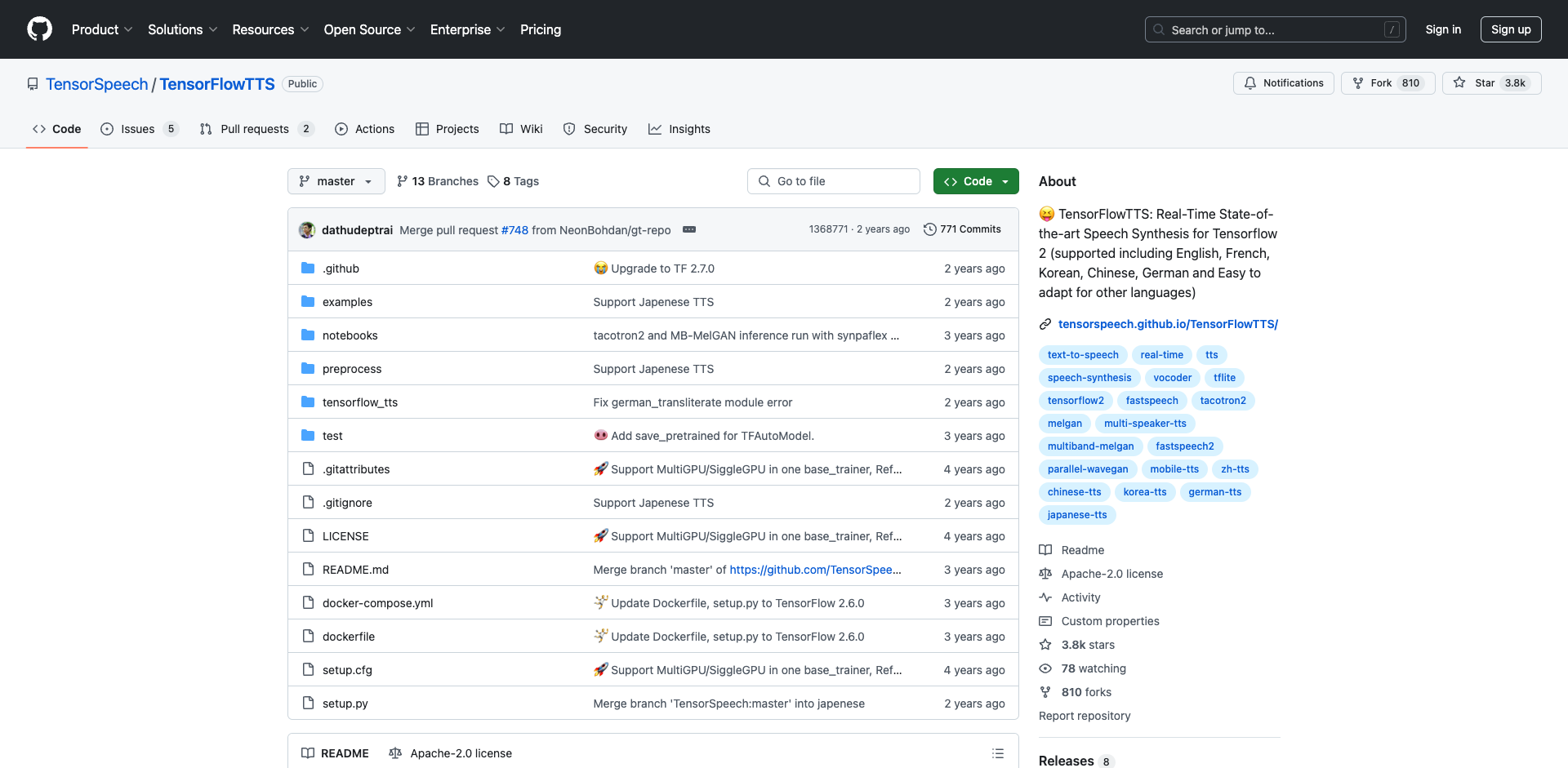Click the notifications bell icon

(1250, 83)
